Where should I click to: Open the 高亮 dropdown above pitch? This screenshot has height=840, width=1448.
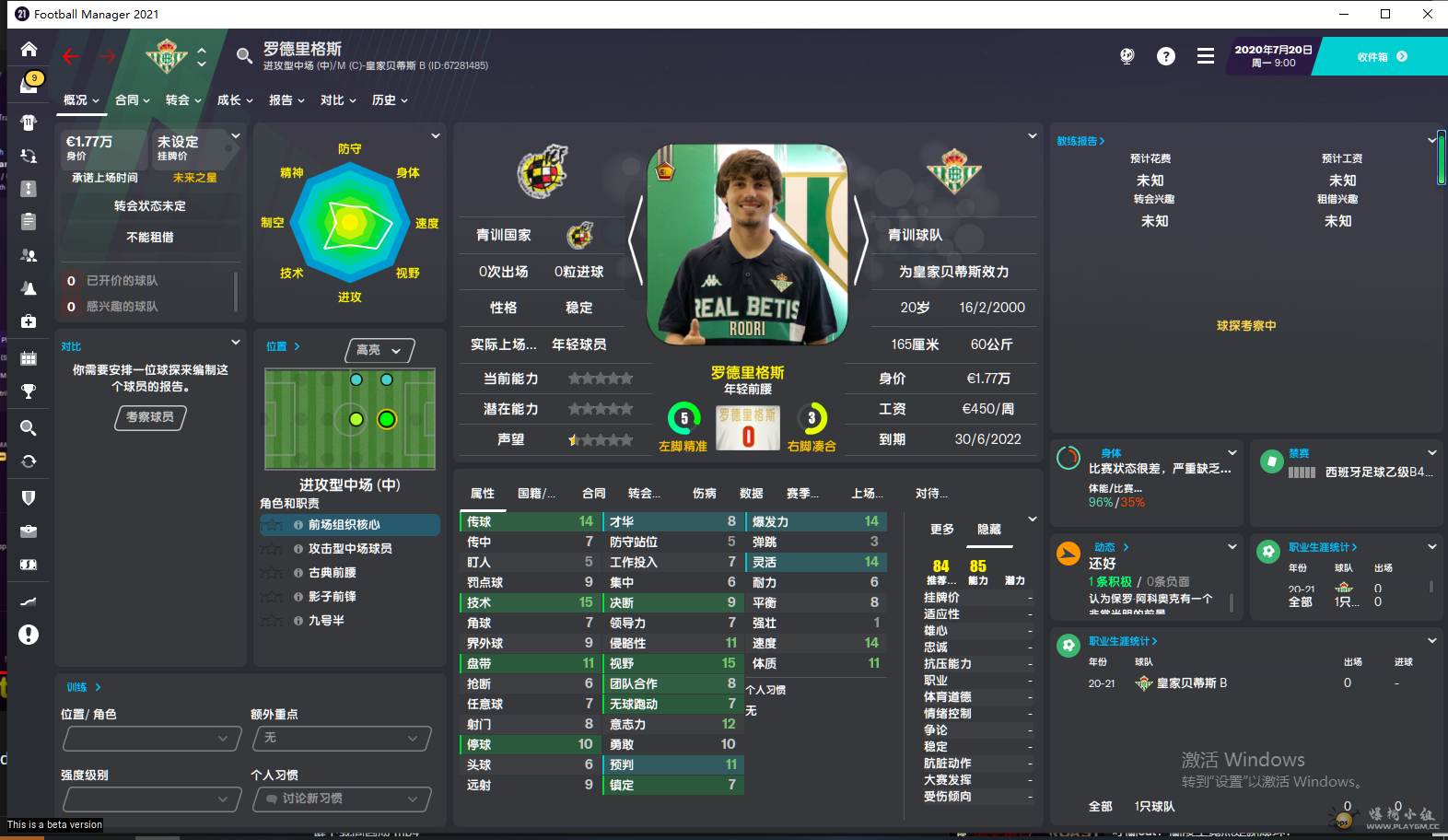pyautogui.click(x=380, y=350)
